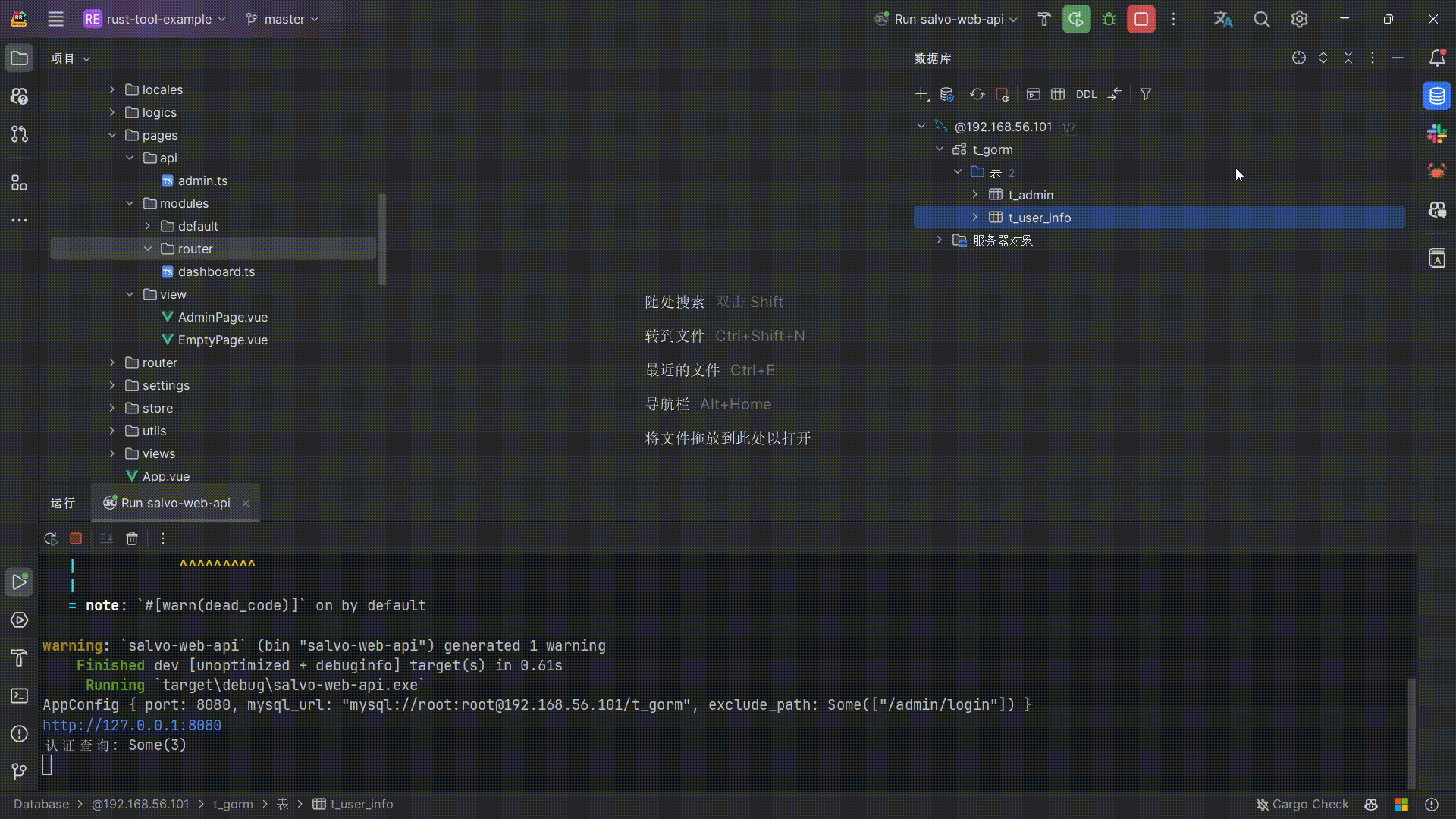Click the DDL toolbar button

point(1086,94)
